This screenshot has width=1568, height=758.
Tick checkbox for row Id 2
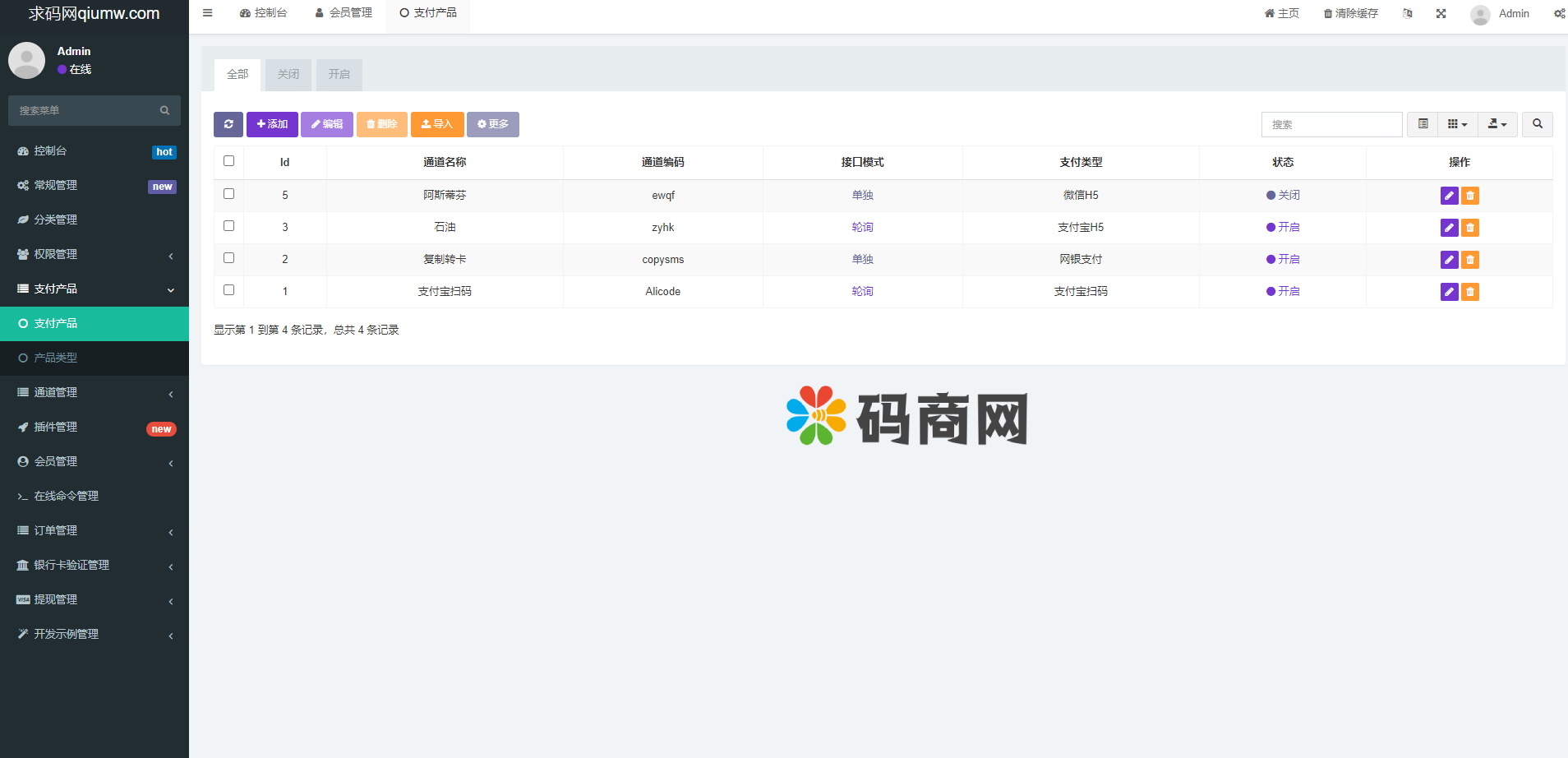[229, 258]
